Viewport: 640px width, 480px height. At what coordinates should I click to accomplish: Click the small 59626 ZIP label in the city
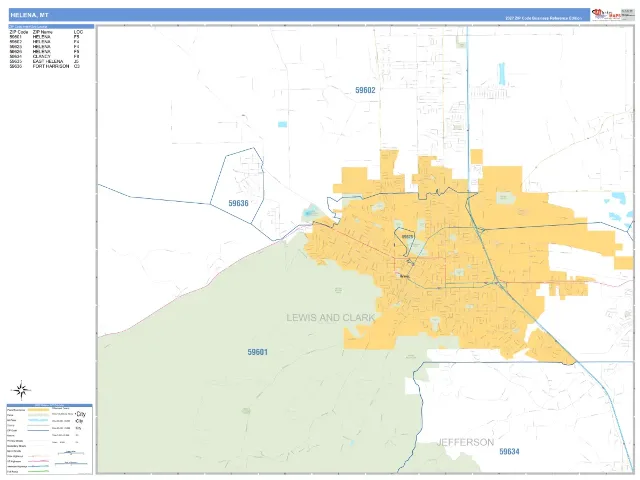point(407,236)
